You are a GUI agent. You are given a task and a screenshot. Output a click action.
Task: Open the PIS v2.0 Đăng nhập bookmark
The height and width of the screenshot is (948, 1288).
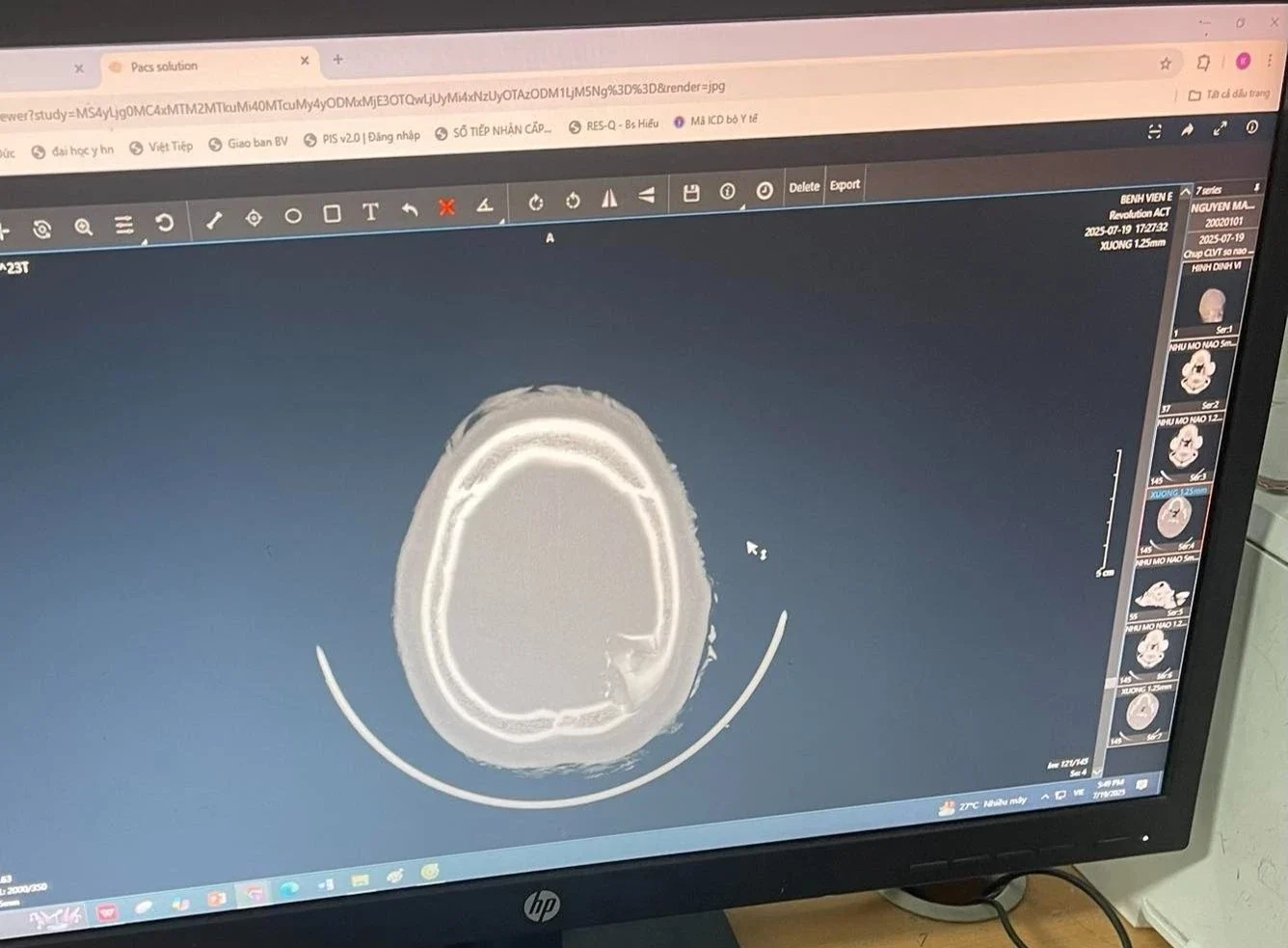362,138
